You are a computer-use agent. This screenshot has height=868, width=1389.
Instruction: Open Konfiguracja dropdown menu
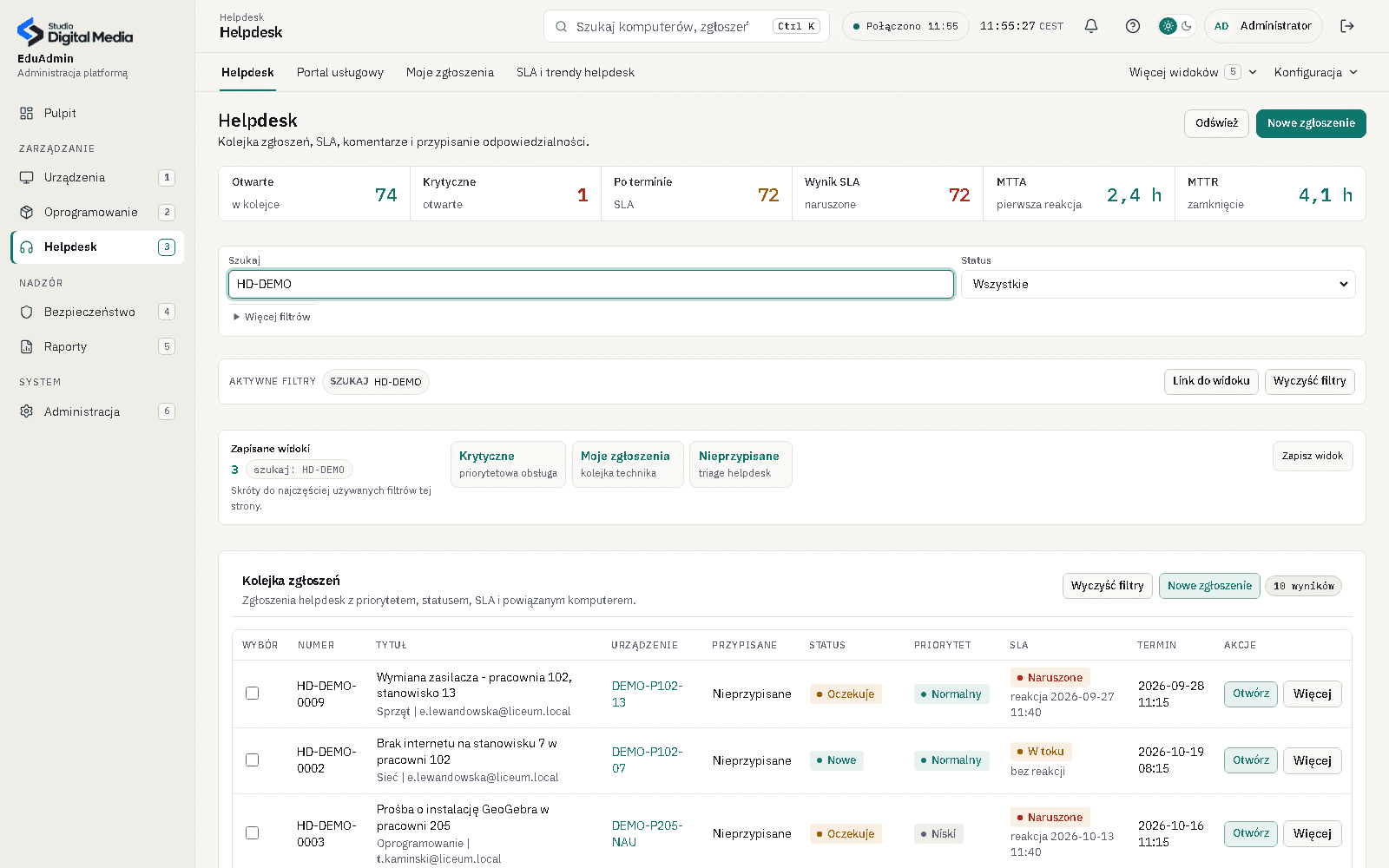[1316, 72]
